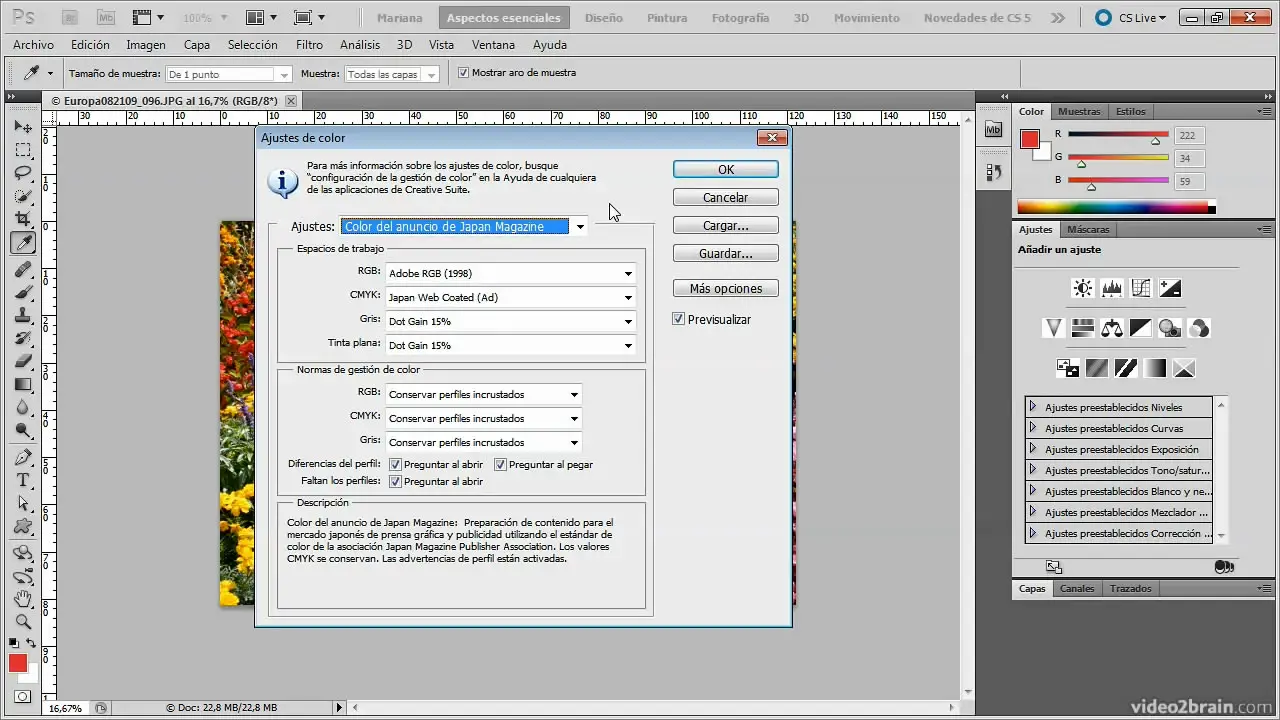Click the Cancelar button

pyautogui.click(x=726, y=198)
